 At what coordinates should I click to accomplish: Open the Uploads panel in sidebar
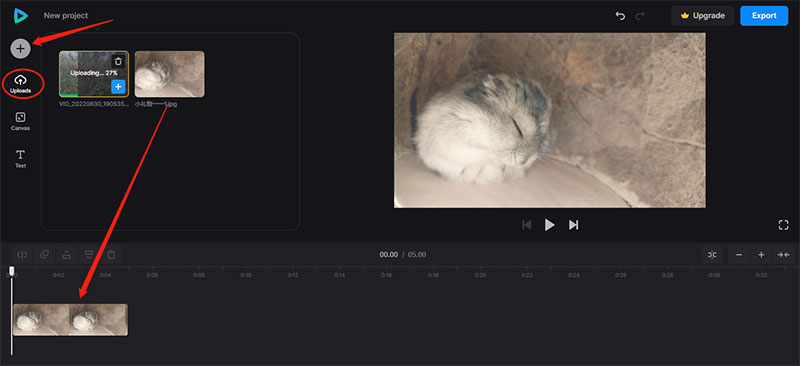[21, 84]
